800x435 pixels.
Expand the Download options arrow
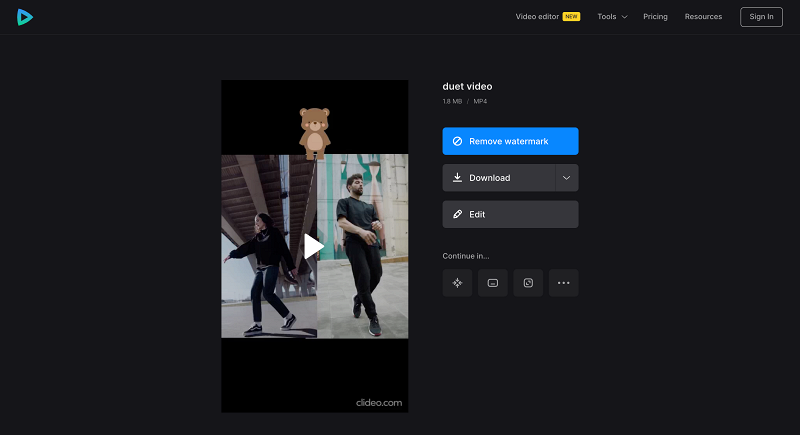pos(566,178)
